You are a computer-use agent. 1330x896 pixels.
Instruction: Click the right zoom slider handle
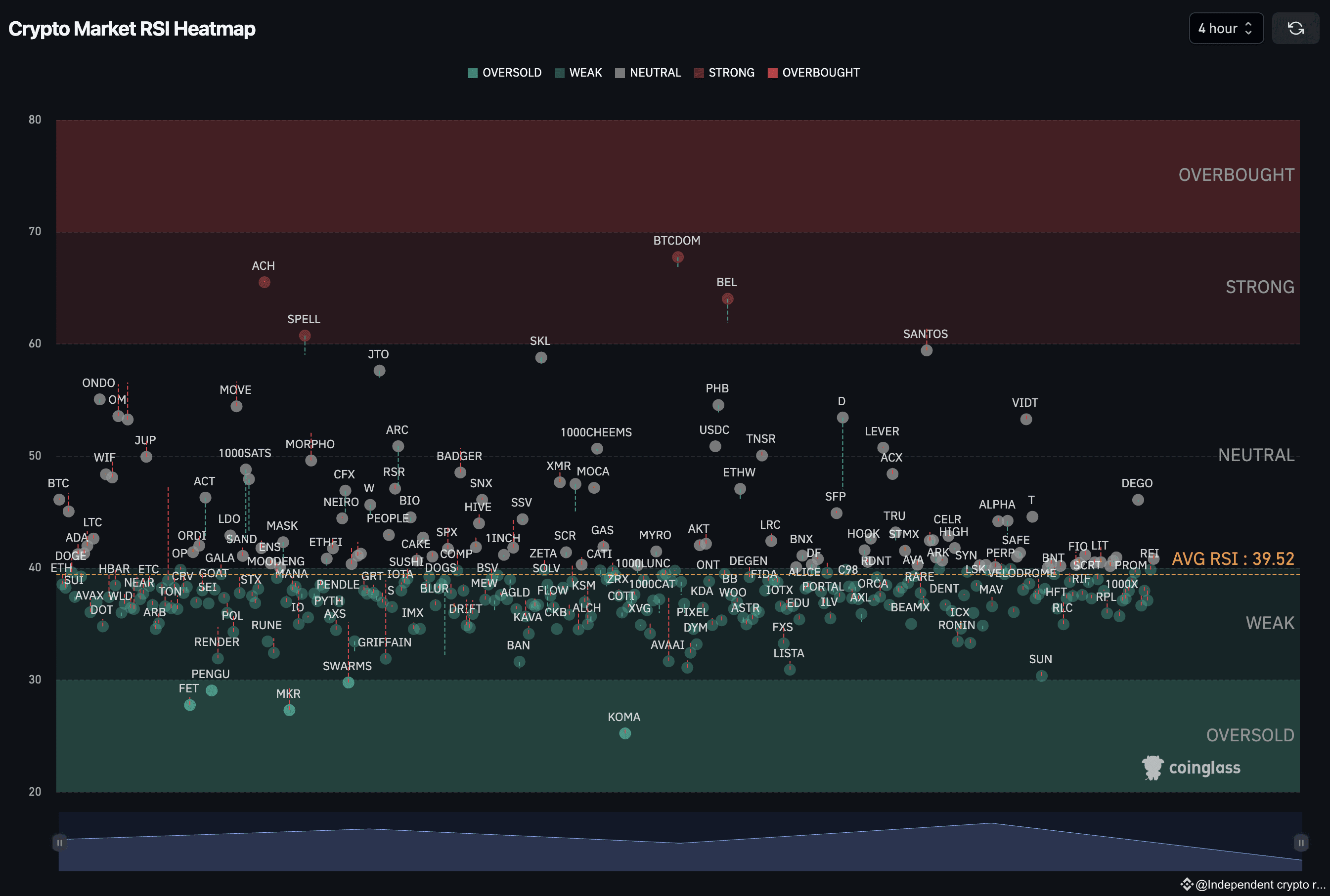pyautogui.click(x=1300, y=842)
